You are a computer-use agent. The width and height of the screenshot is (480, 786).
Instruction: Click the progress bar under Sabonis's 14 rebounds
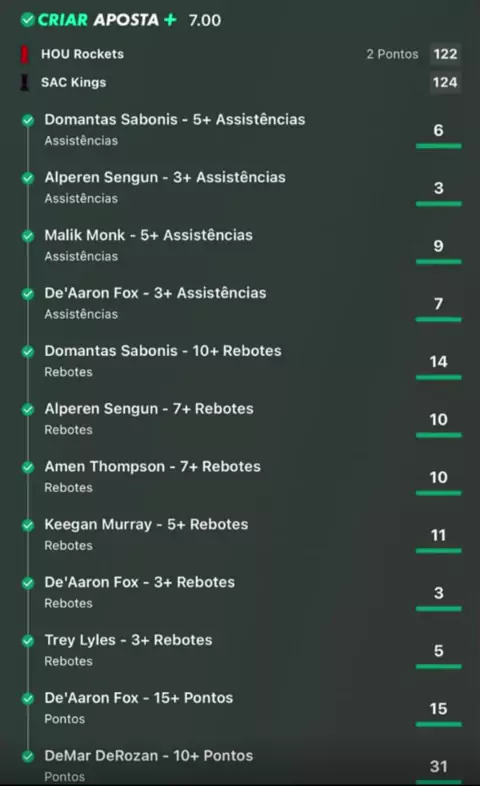click(438, 377)
